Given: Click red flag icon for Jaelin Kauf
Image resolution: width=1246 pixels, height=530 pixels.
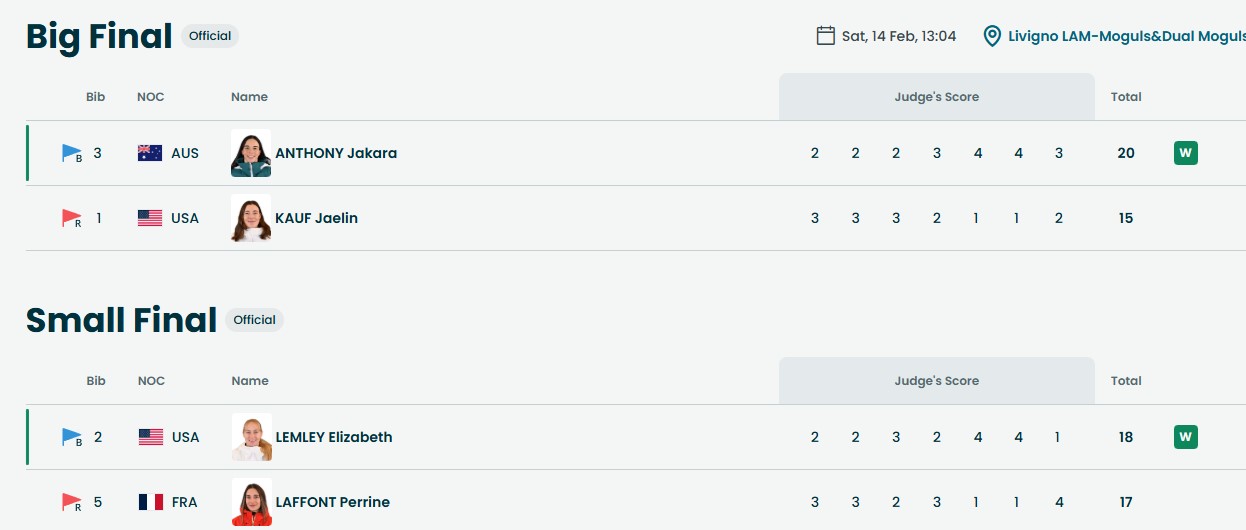Looking at the screenshot, I should pos(72,218).
